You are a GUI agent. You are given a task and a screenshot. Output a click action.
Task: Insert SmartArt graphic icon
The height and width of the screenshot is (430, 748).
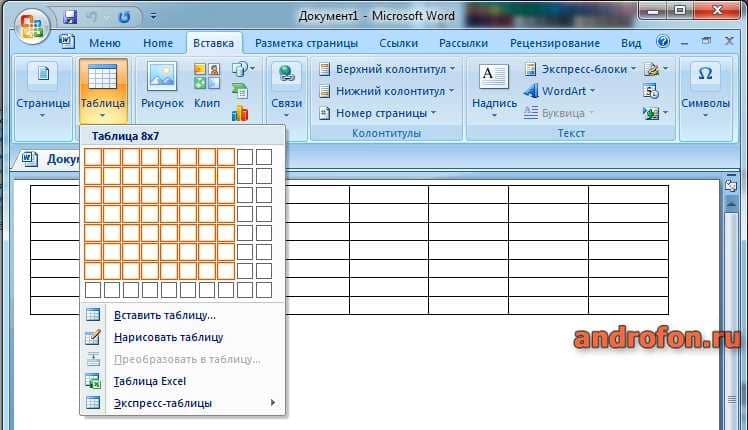point(240,91)
